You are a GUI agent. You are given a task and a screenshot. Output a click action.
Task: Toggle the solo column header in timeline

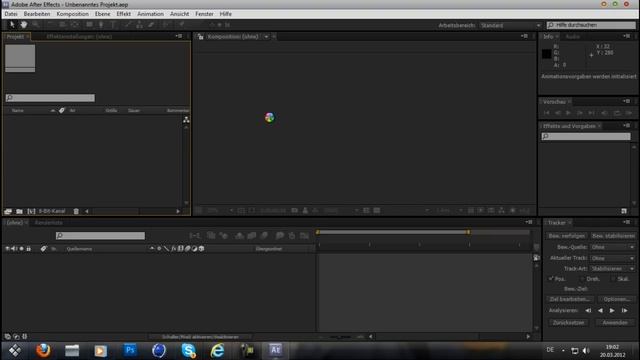tap(22, 249)
